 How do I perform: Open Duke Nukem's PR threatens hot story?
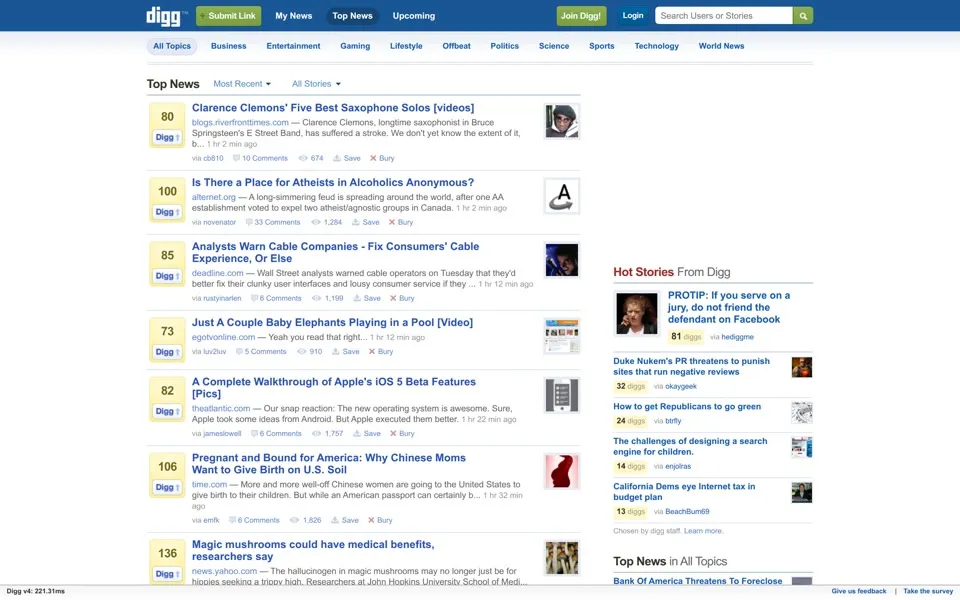point(691,366)
